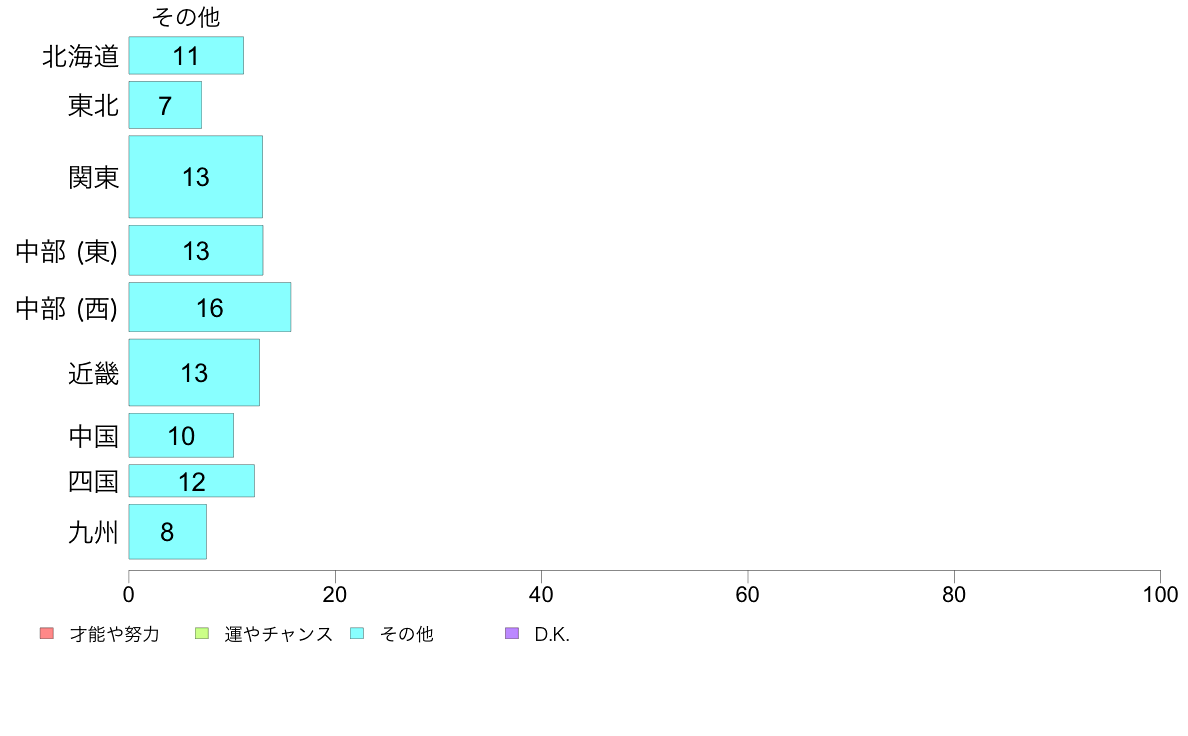The image size is (1188, 736).
Task: Click the purple D.K. legend swatch
Action: [x=512, y=633]
